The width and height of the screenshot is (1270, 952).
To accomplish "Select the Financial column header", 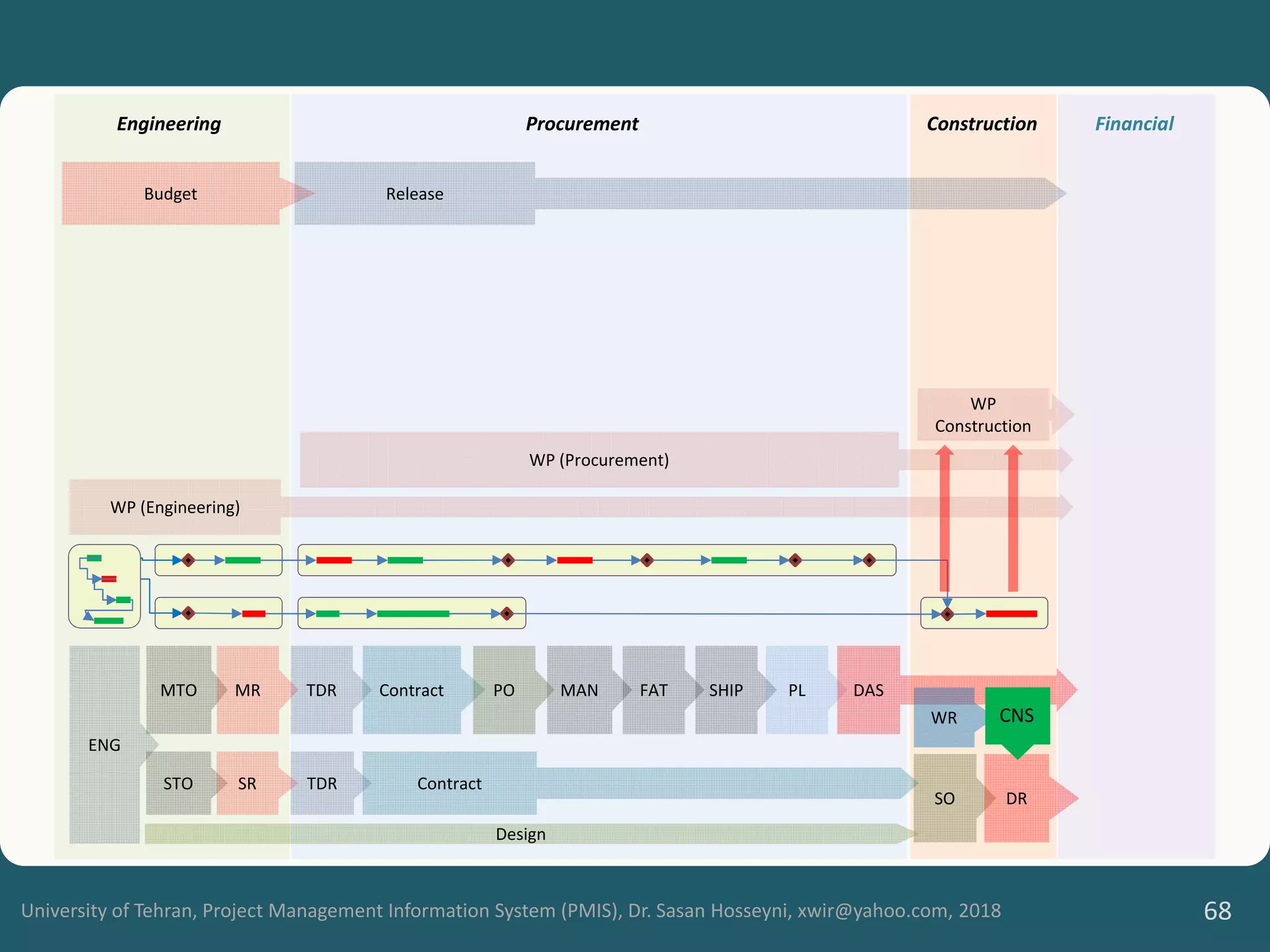I will pos(1134,124).
